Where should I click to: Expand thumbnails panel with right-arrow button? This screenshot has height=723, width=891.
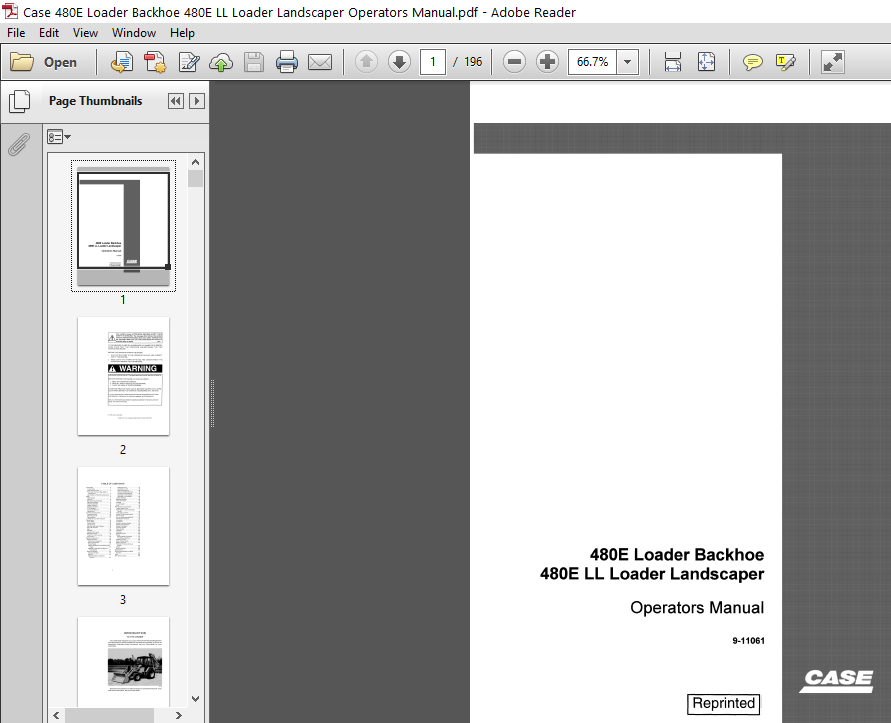[197, 101]
